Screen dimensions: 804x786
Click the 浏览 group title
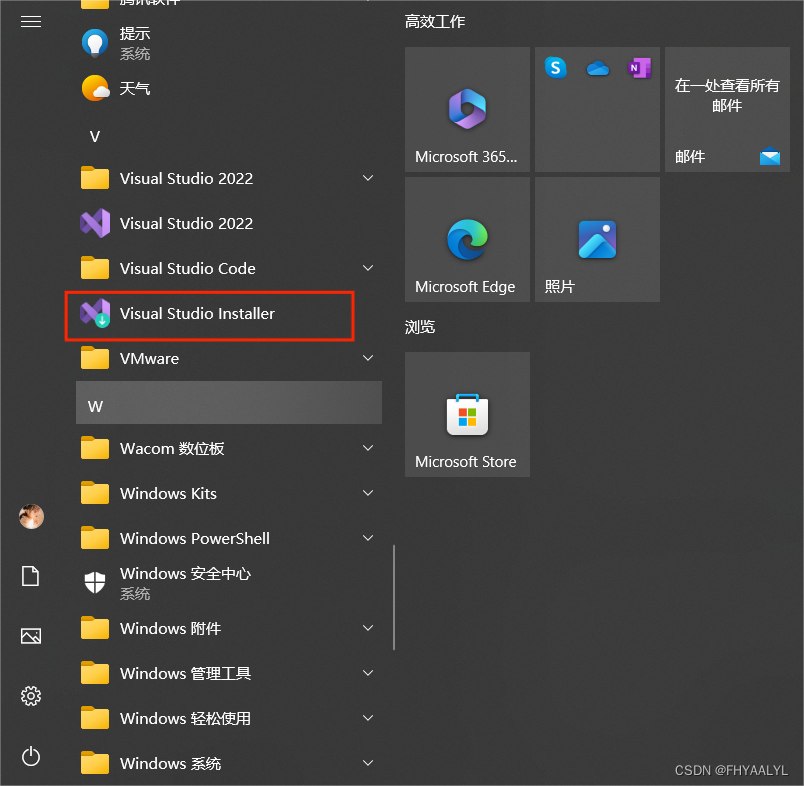pyautogui.click(x=420, y=327)
